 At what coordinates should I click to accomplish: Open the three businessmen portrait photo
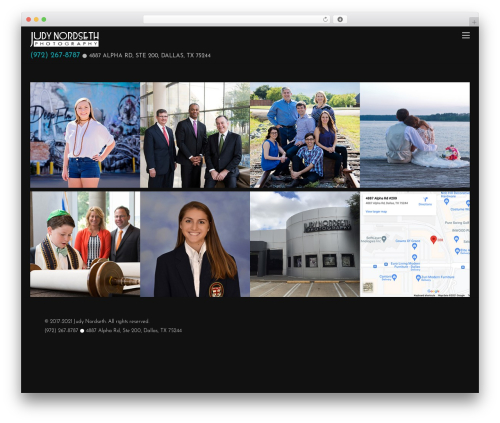click(x=195, y=135)
